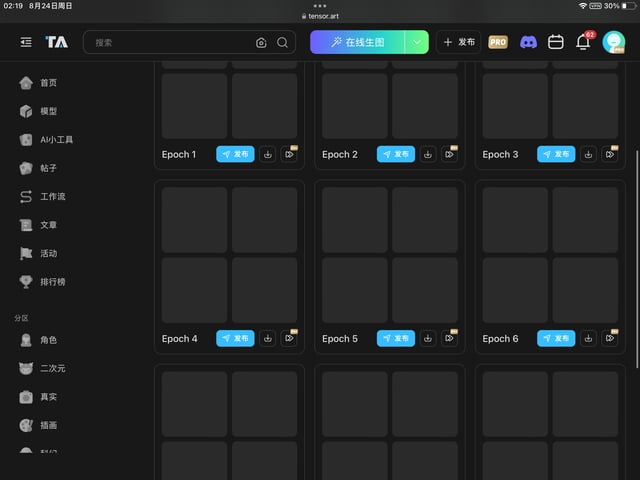The height and width of the screenshot is (480, 640).
Task: Publish Epoch 6 model
Action: point(556,338)
